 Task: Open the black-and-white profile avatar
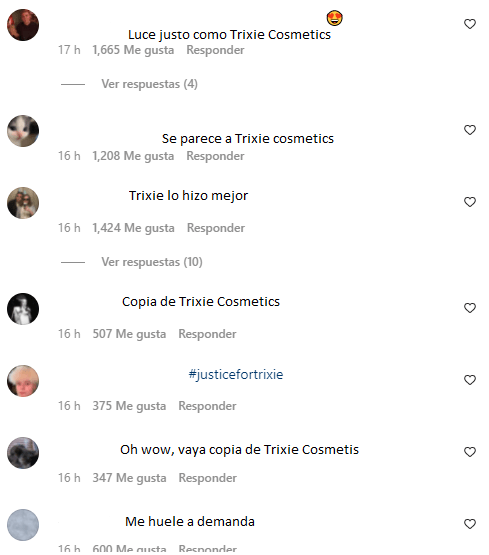(23, 309)
